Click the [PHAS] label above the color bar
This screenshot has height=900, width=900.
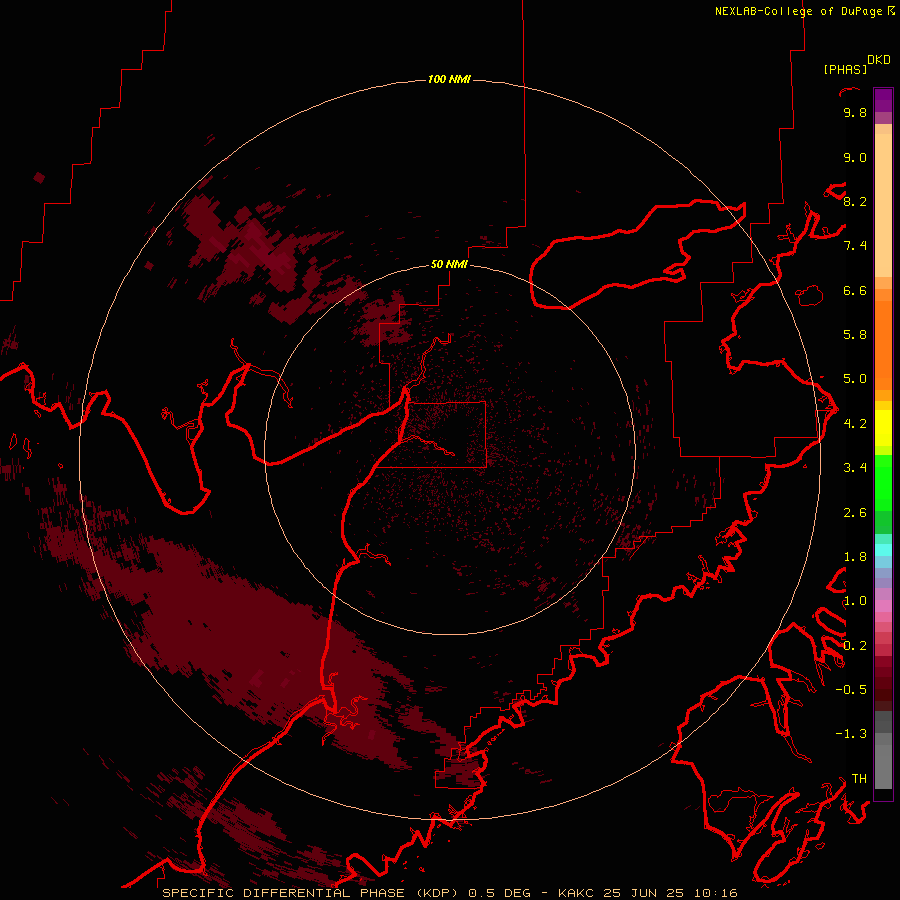coord(845,70)
